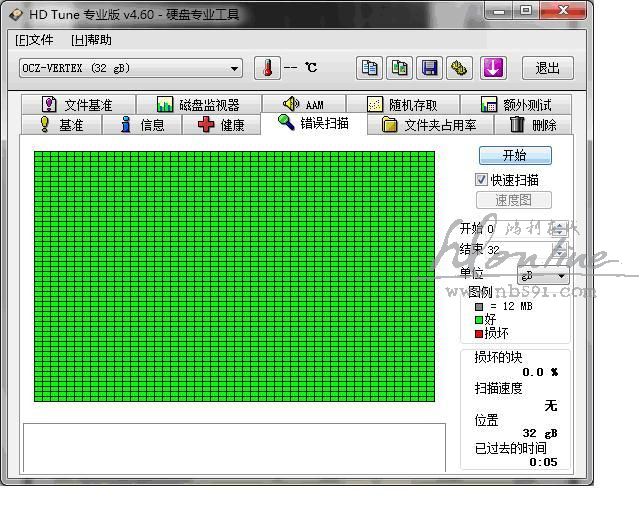This screenshot has height=512, width=640.
Task: Open the 单位 unit gB dropdown
Action: (x=543, y=275)
